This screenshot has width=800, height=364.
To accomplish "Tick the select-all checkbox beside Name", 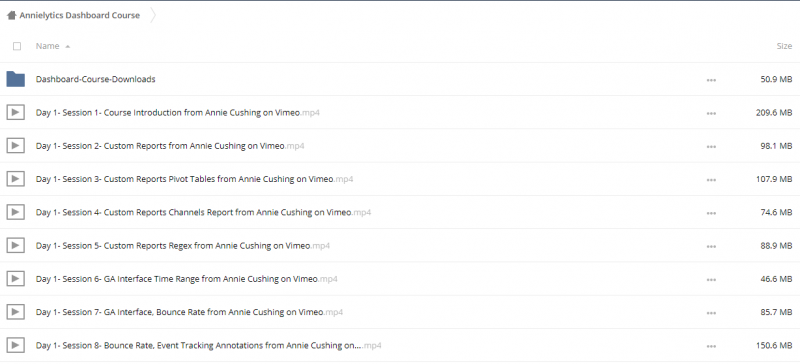I will [x=17, y=46].
